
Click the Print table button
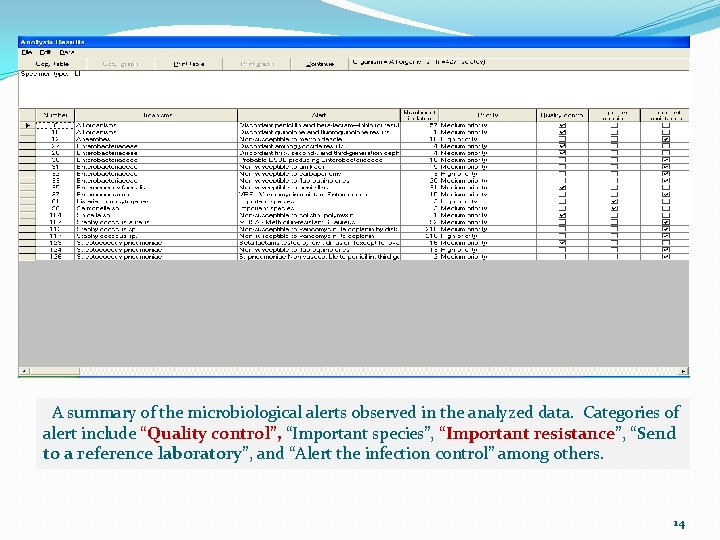[x=189, y=64]
